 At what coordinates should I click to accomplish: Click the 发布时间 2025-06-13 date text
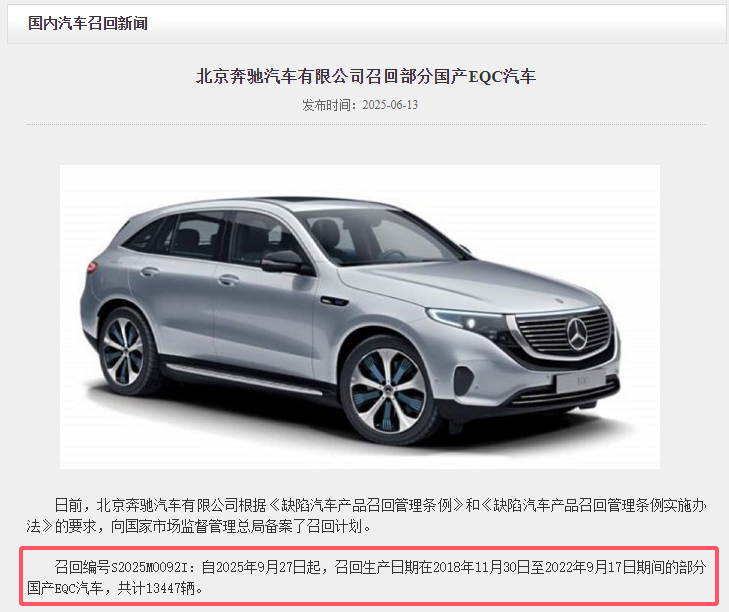360,105
